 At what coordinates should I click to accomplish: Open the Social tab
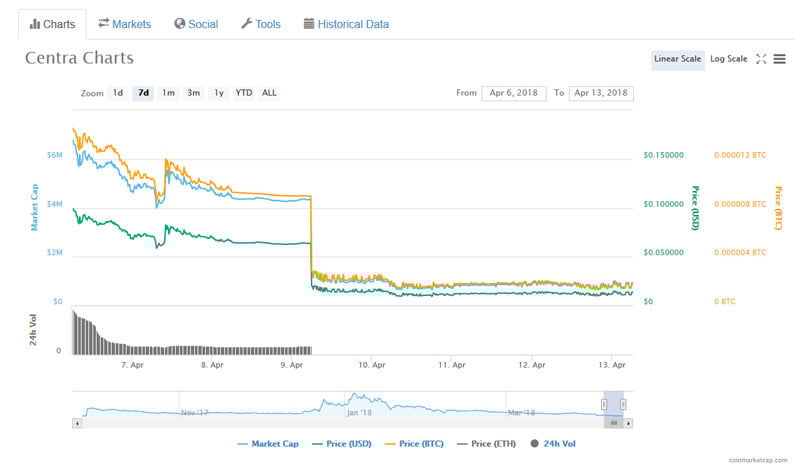[x=196, y=24]
